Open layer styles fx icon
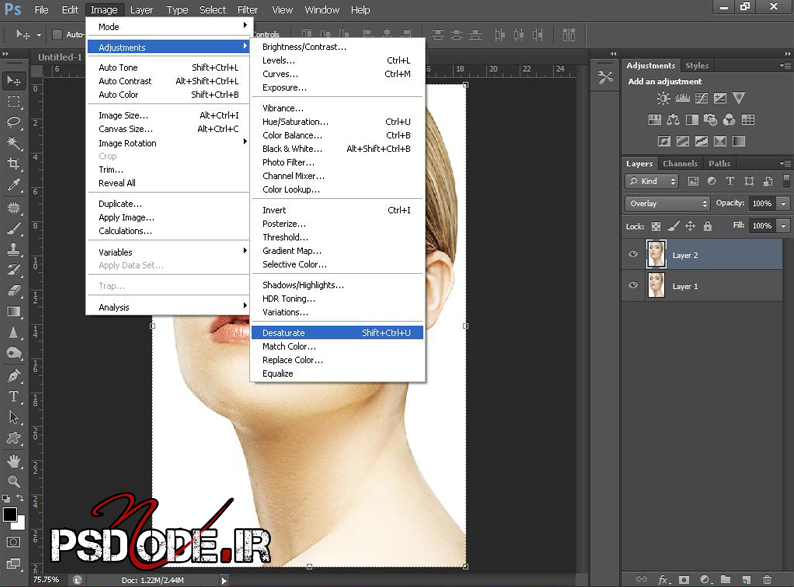794x587 pixels. 664,579
